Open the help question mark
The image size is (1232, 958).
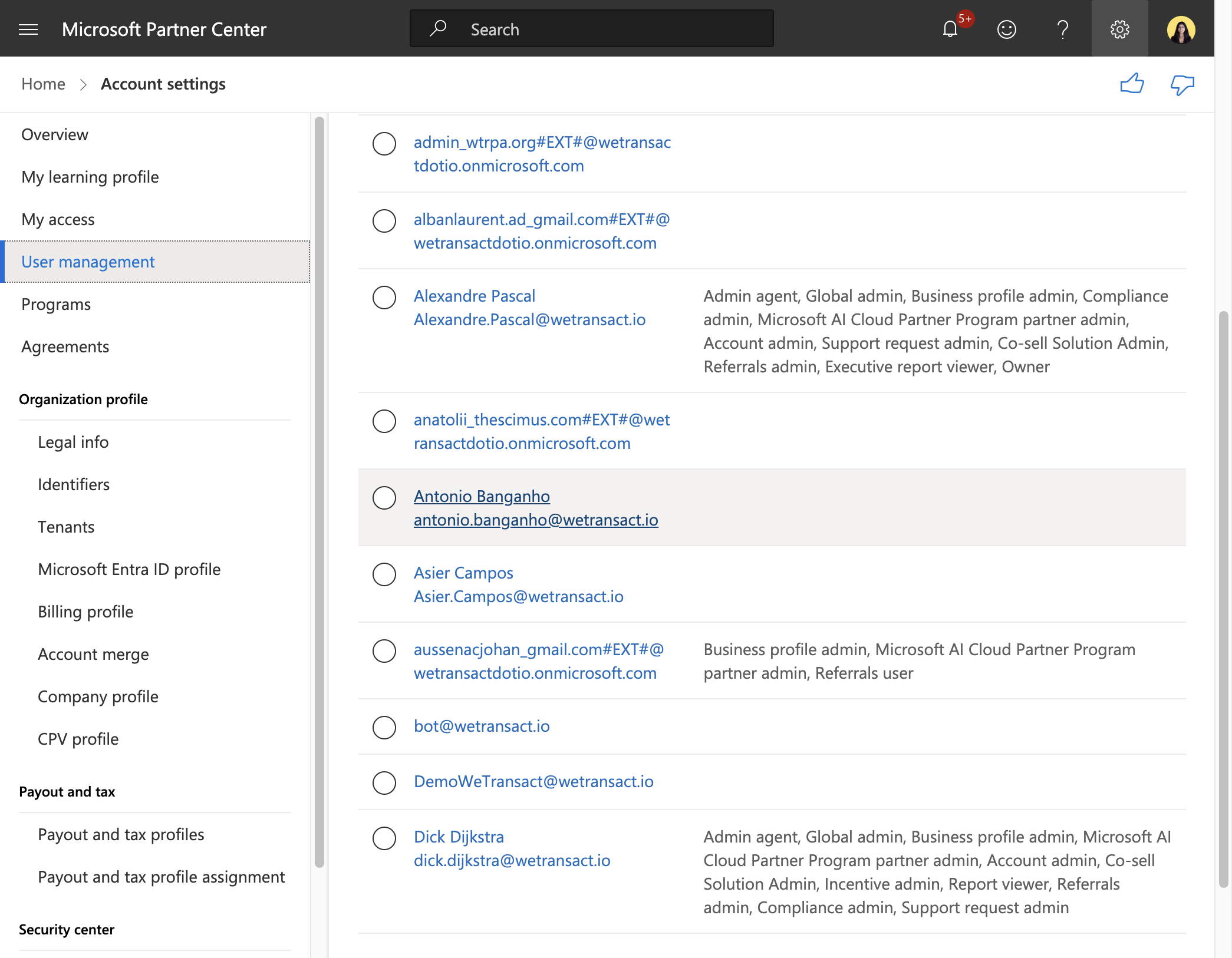(x=1063, y=29)
